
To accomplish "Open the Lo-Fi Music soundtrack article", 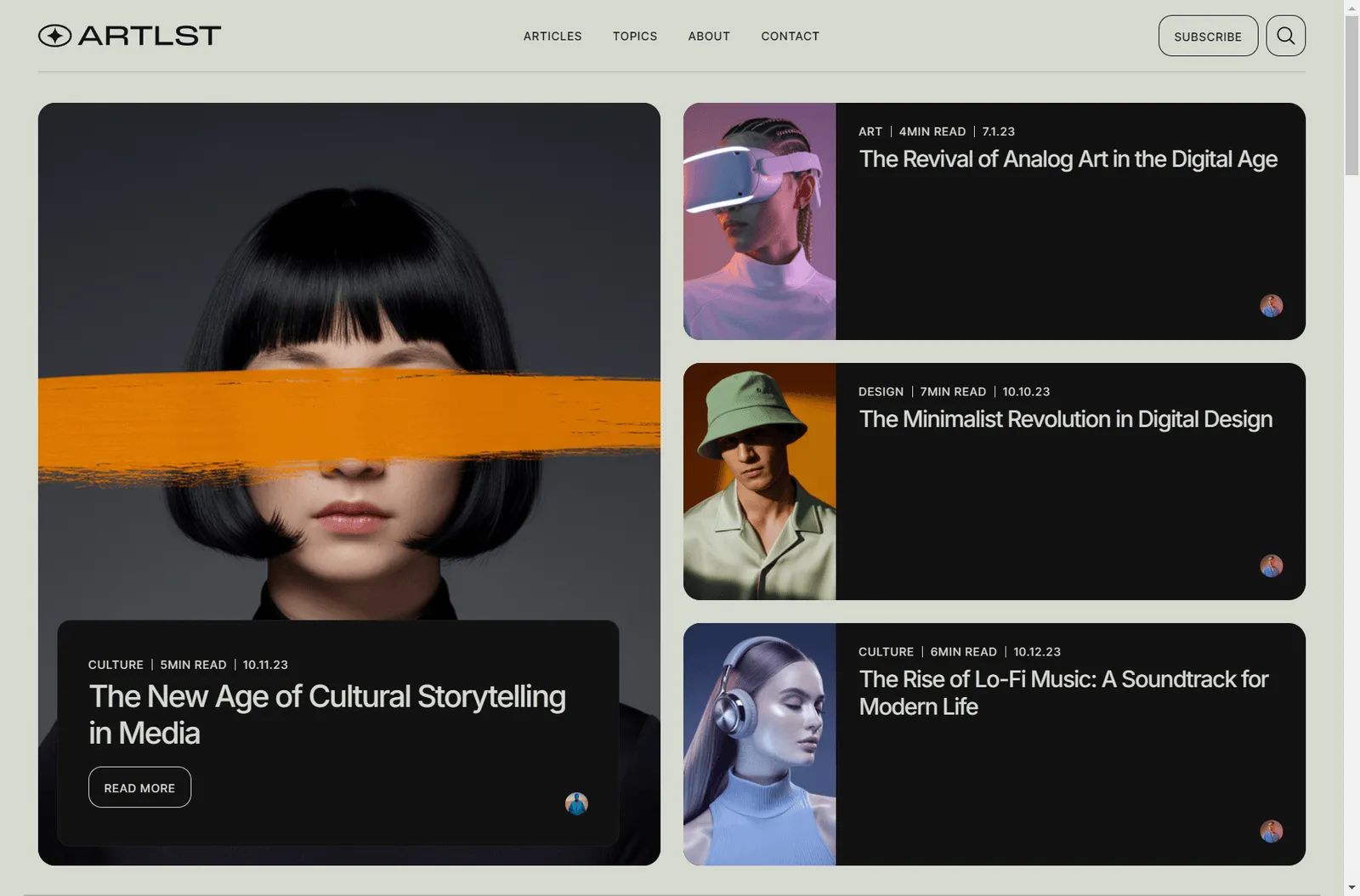I will (1063, 693).
